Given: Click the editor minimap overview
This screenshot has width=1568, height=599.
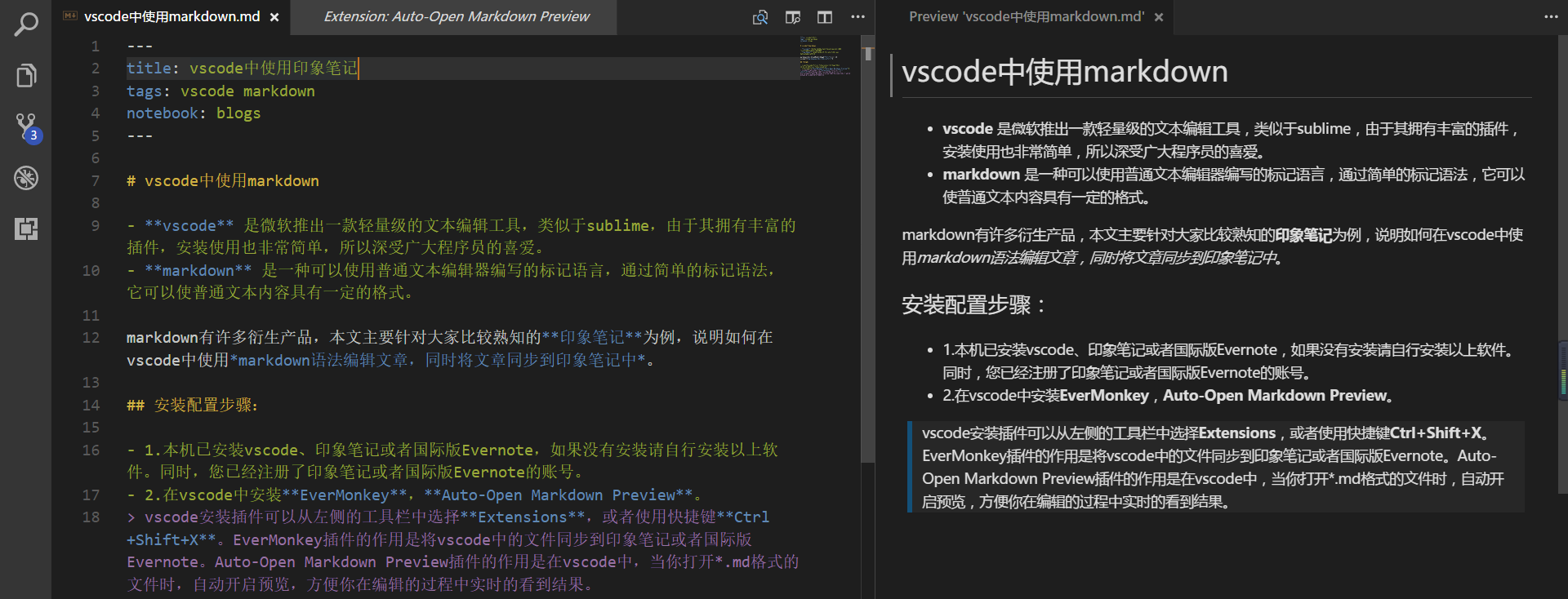Looking at the screenshot, I should point(825,57).
